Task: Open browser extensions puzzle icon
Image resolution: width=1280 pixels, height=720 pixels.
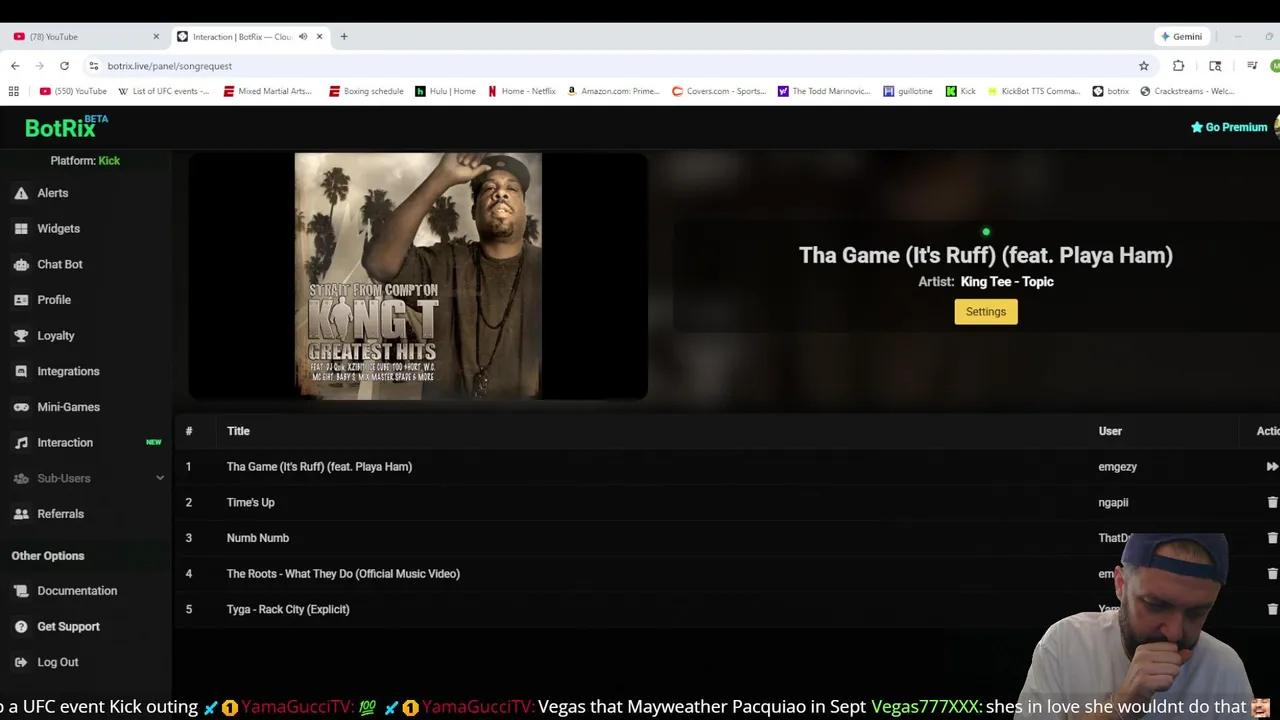Action: coord(1178,66)
